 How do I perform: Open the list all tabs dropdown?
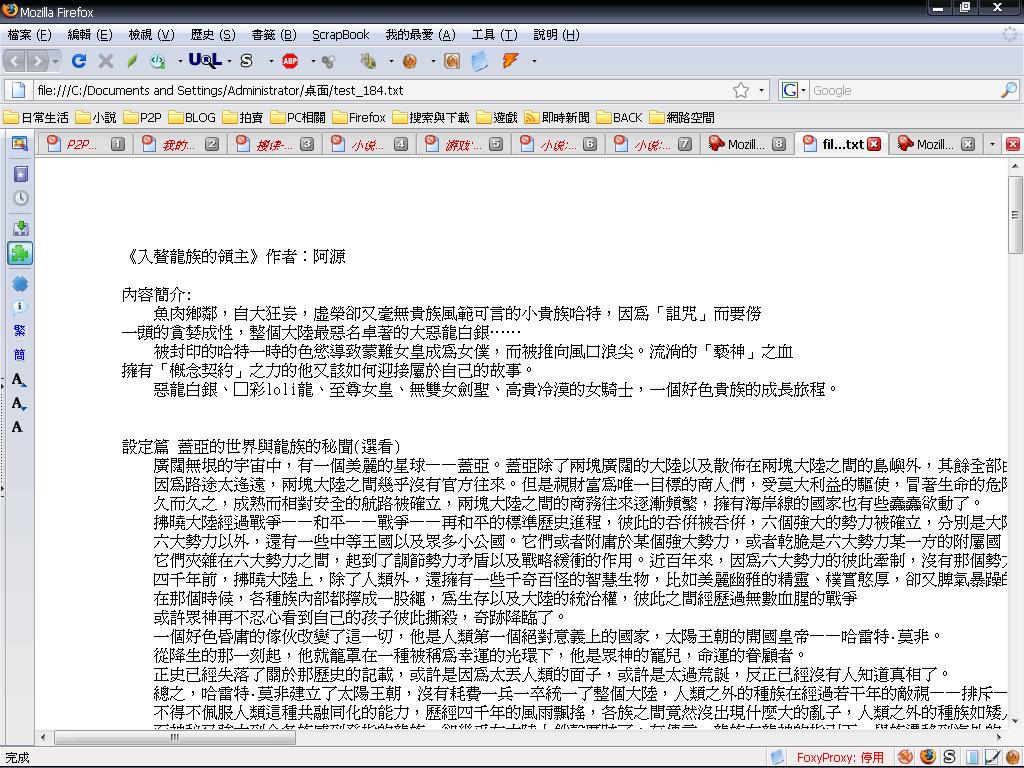coord(992,144)
